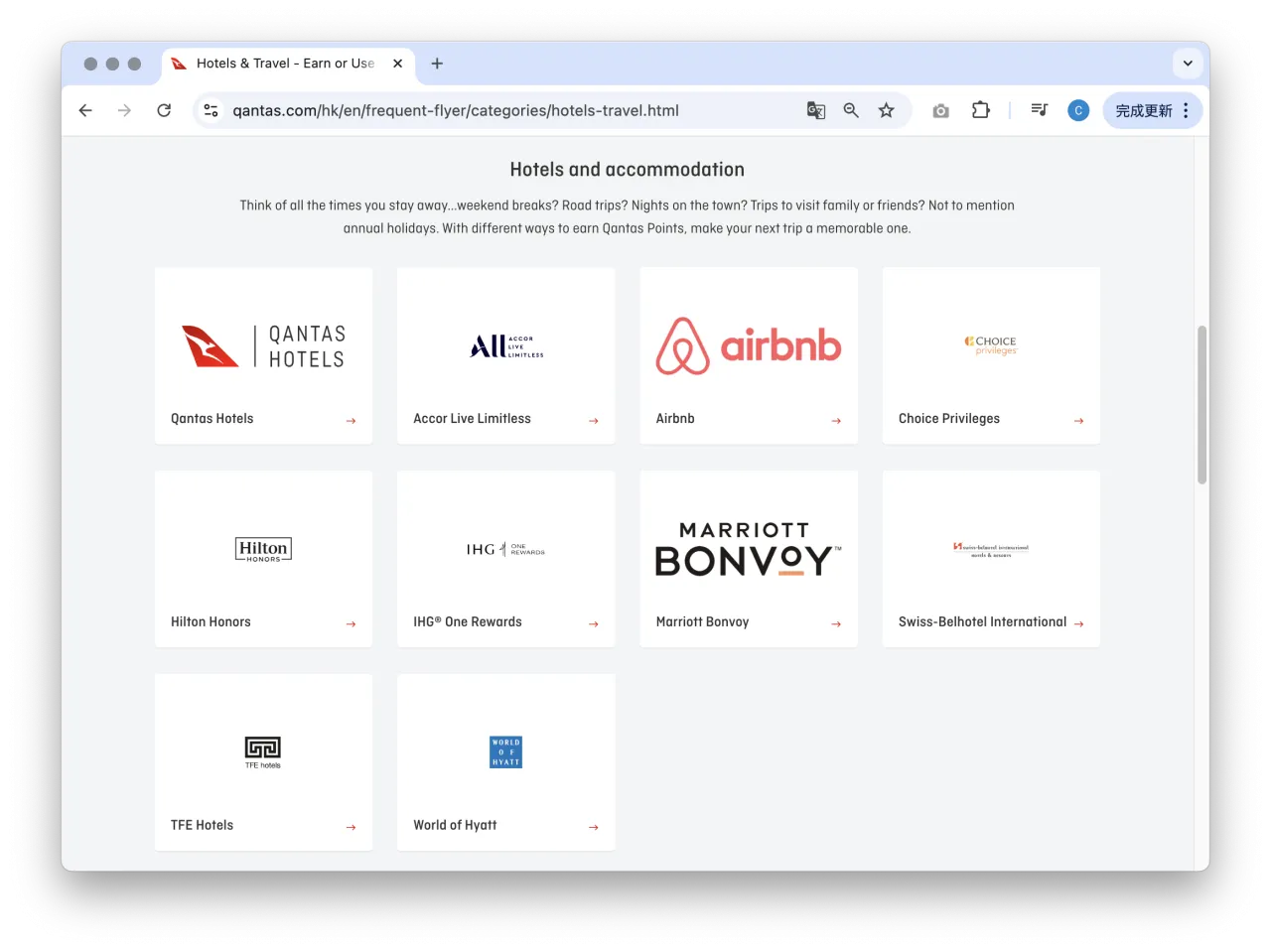Viewport: 1271px width, 952px height.
Task: Open the Chrome profile avatar
Action: [x=1078, y=110]
